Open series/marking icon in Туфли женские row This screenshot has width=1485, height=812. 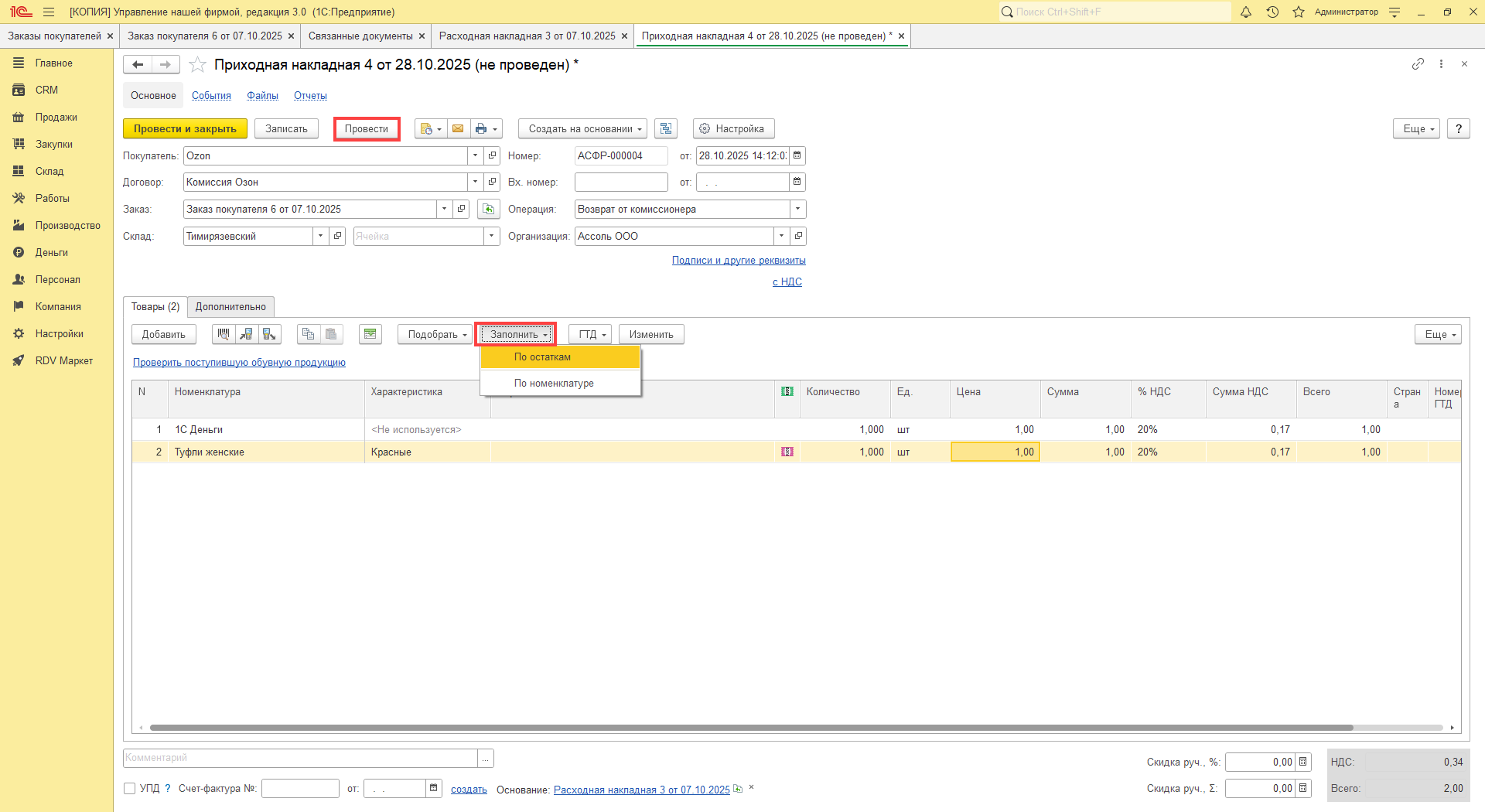point(787,452)
